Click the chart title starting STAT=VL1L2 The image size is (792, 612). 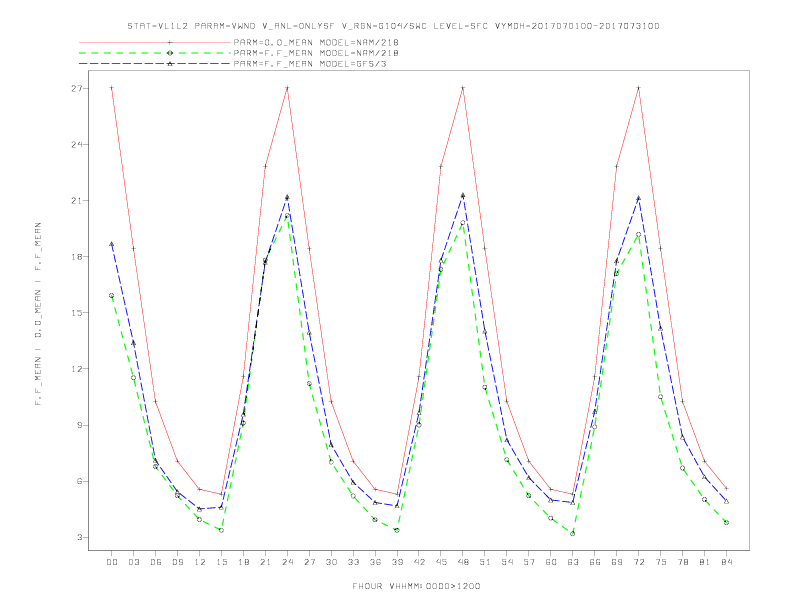pyautogui.click(x=393, y=26)
